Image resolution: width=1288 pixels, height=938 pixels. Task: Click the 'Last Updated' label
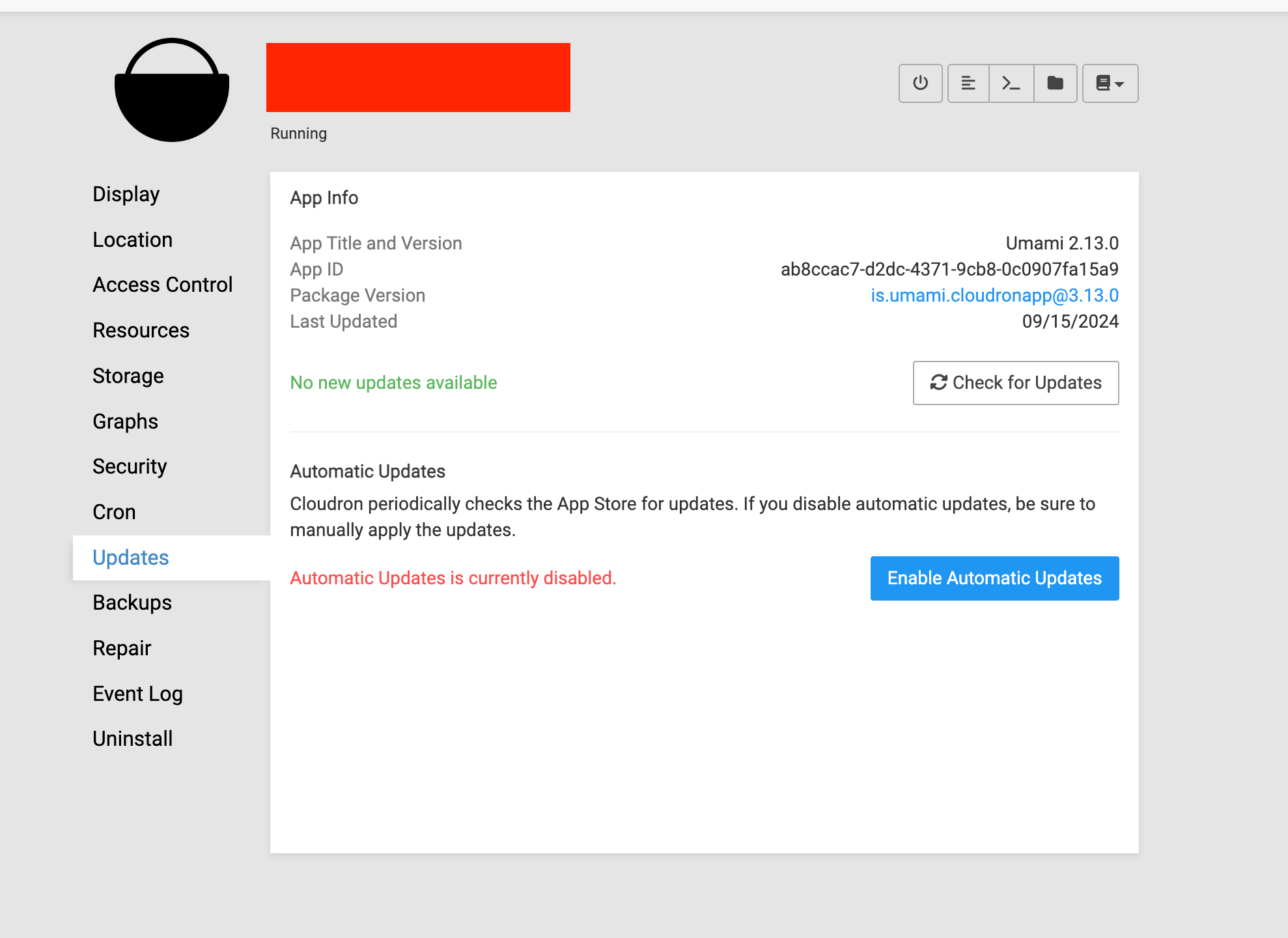point(344,321)
